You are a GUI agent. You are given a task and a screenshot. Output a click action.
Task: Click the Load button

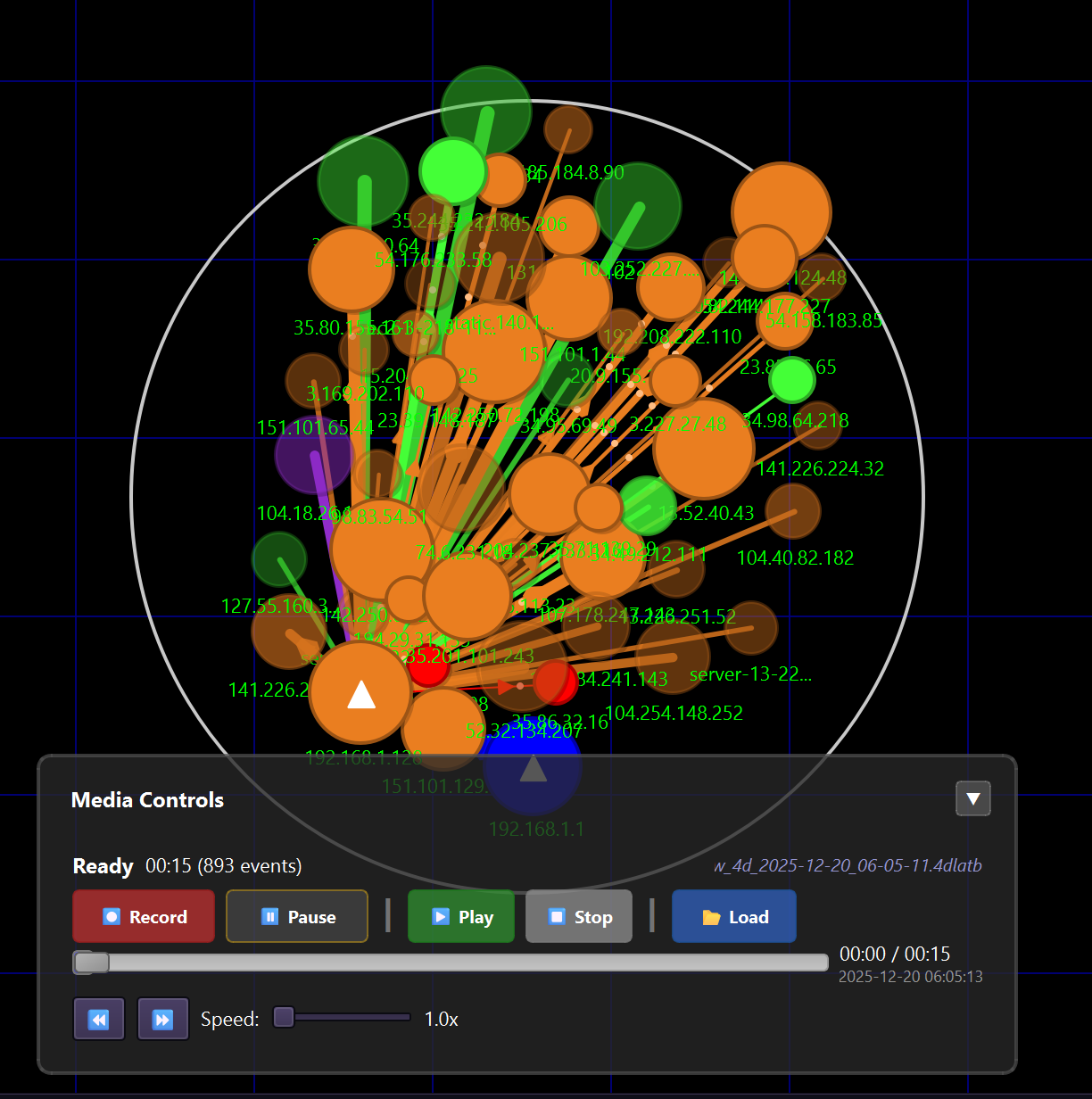point(733,916)
